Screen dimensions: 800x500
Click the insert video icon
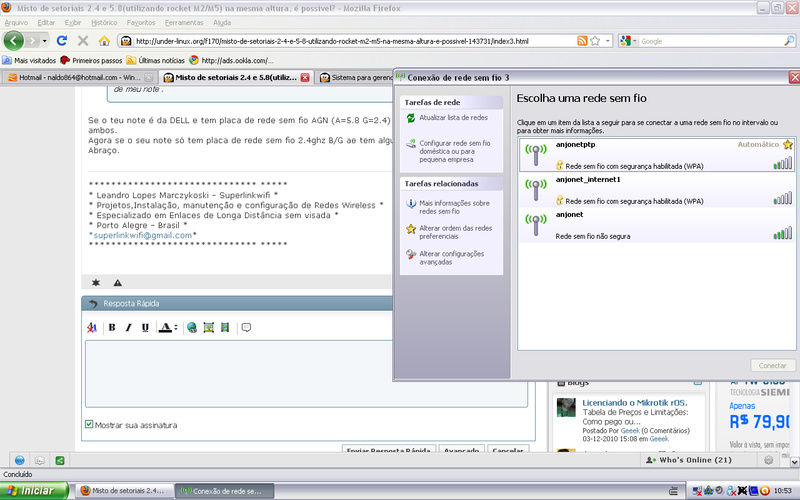[225, 328]
